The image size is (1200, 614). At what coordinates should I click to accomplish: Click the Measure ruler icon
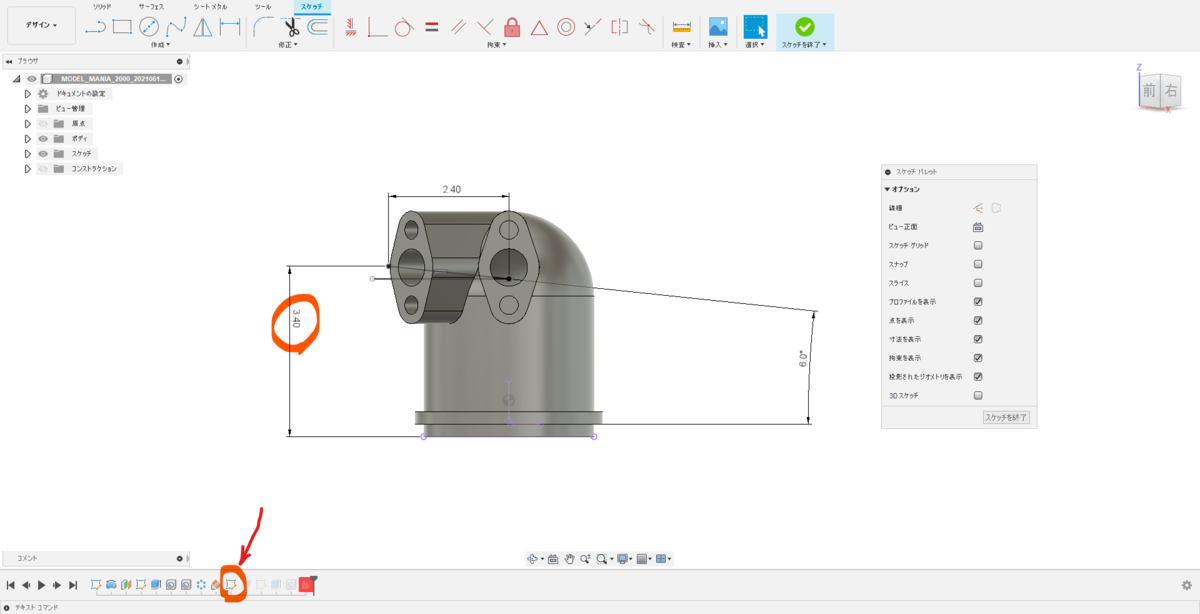[x=682, y=27]
